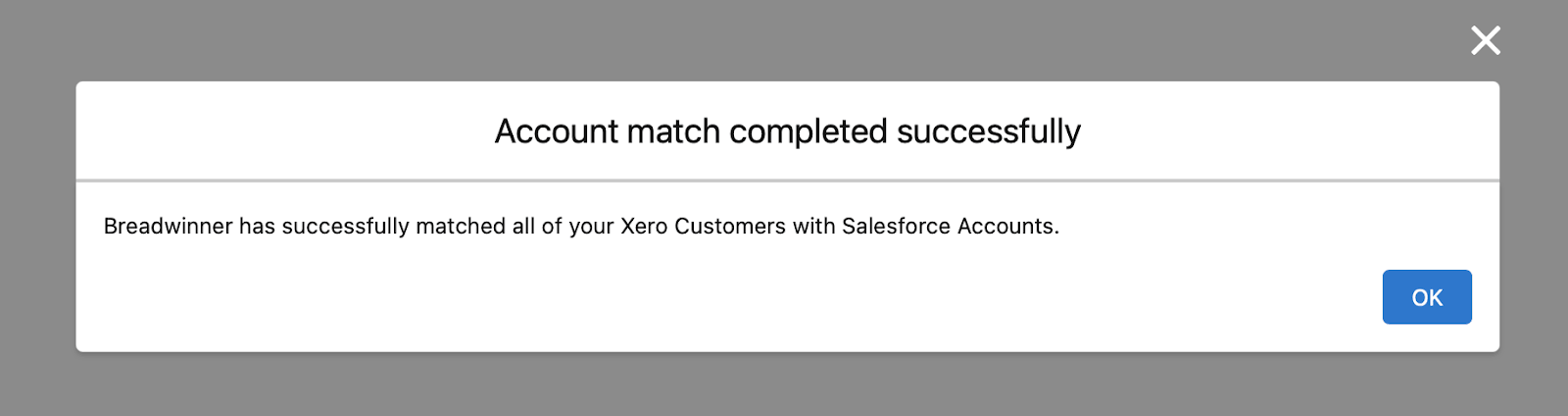The image size is (1568, 416).
Task: Click the word 'successfully' in the dialog title
Action: [988, 131]
